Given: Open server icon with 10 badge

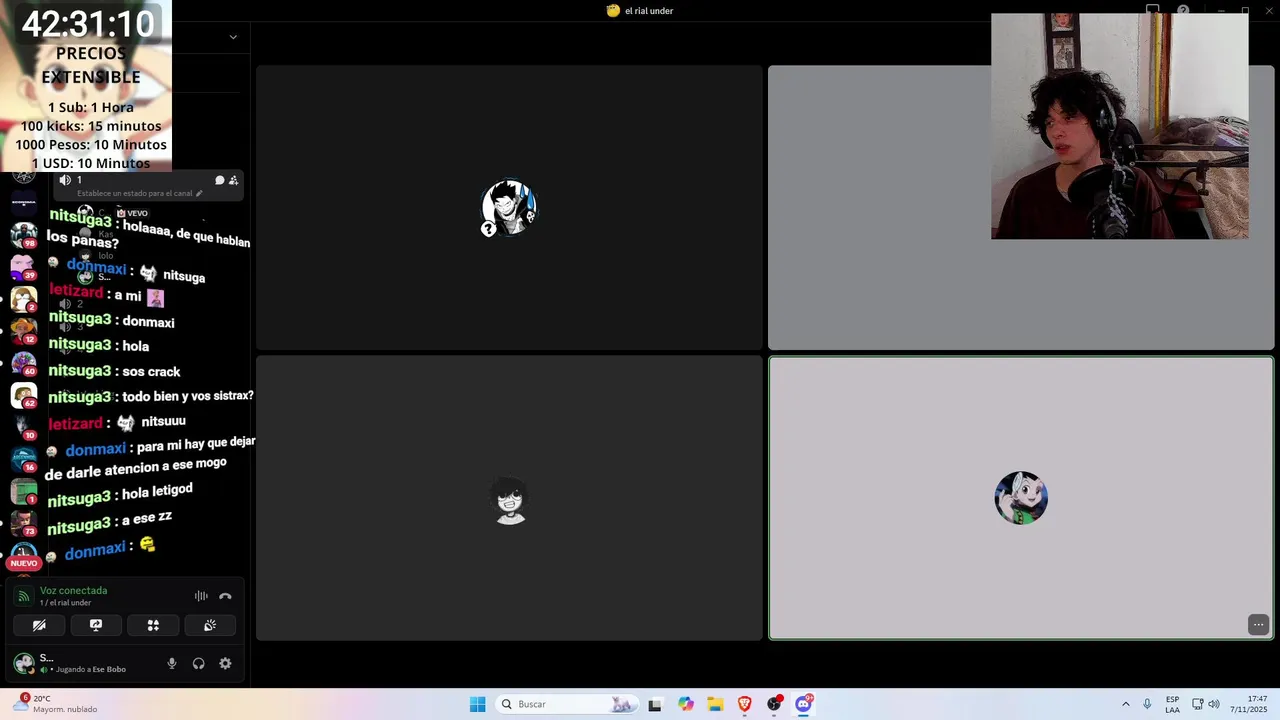Looking at the screenshot, I should point(24,427).
